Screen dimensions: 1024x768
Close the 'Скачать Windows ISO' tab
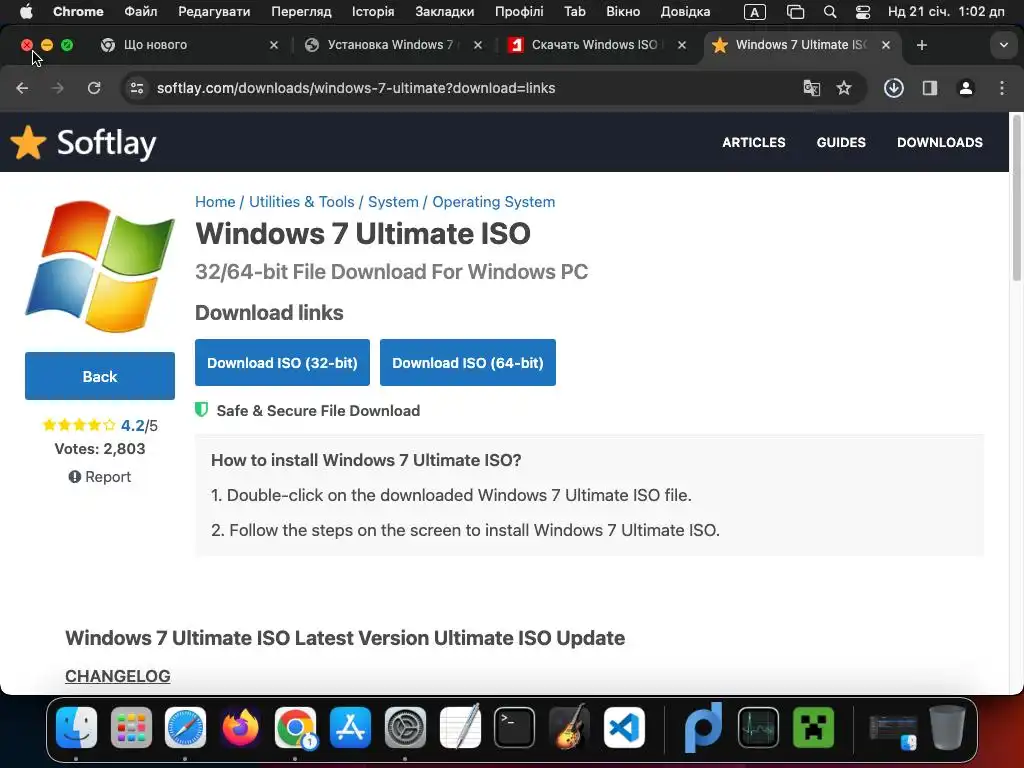[682, 45]
